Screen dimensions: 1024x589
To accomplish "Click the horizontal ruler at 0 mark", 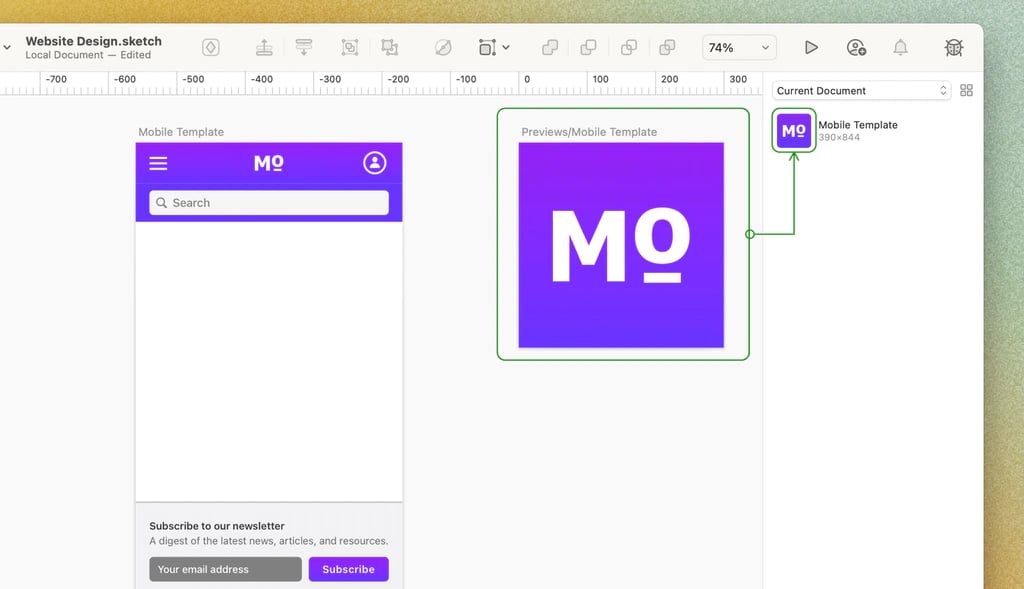I will click(x=527, y=80).
